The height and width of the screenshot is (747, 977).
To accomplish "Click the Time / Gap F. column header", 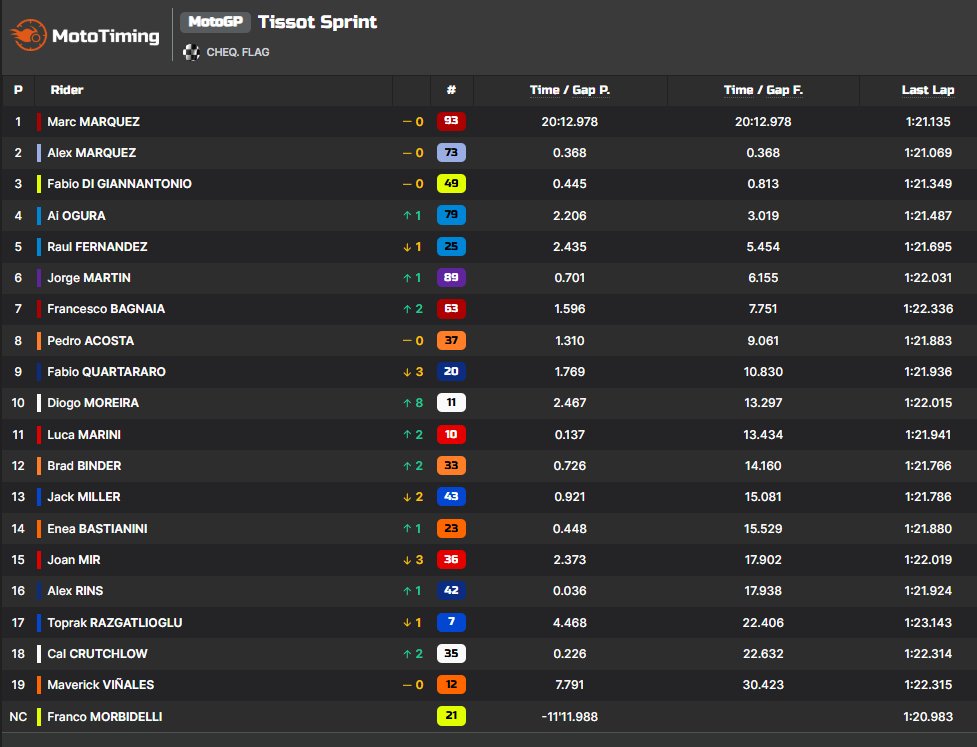I will [763, 90].
